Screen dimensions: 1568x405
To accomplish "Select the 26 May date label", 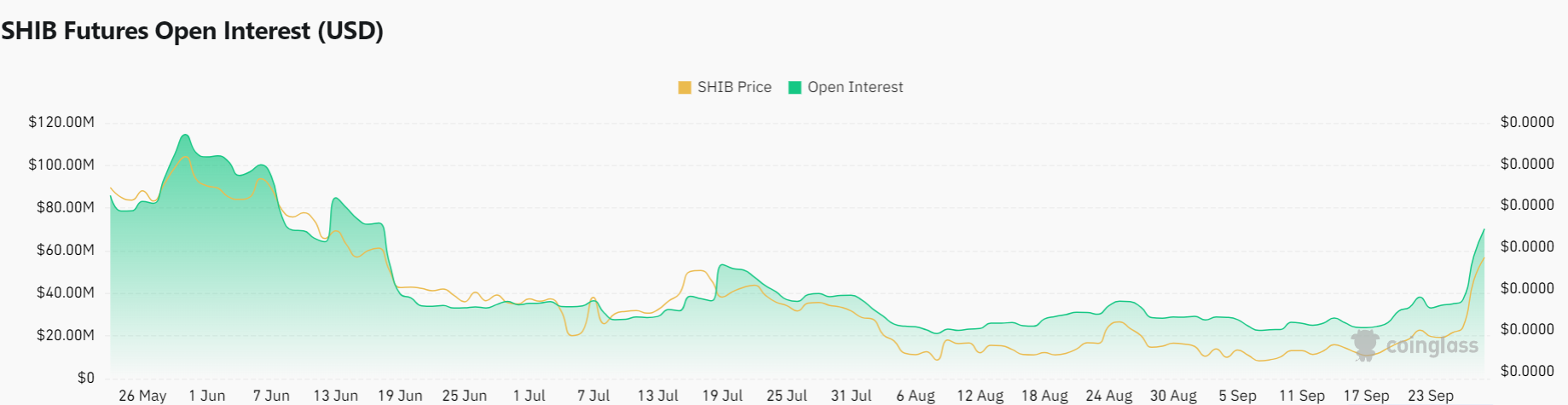I will pos(142,396).
